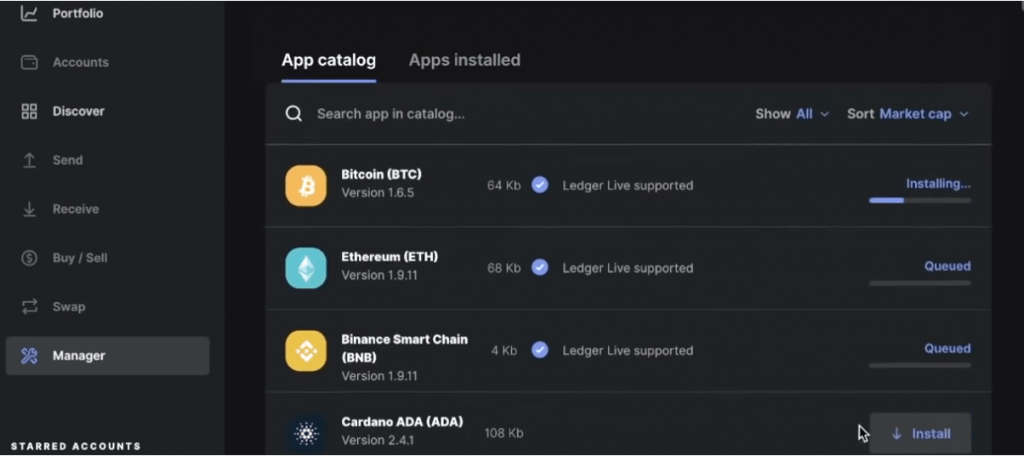This screenshot has height=456, width=1024.
Task: Click the Discover grid icon
Action: [29, 111]
